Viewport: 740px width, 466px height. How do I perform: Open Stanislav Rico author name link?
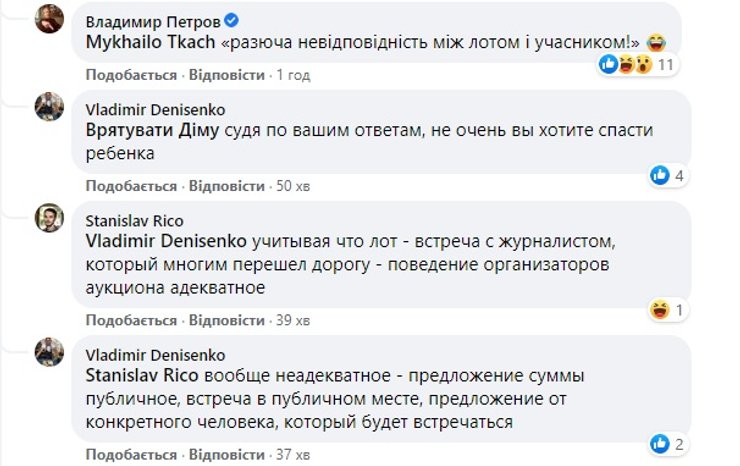[x=129, y=221]
